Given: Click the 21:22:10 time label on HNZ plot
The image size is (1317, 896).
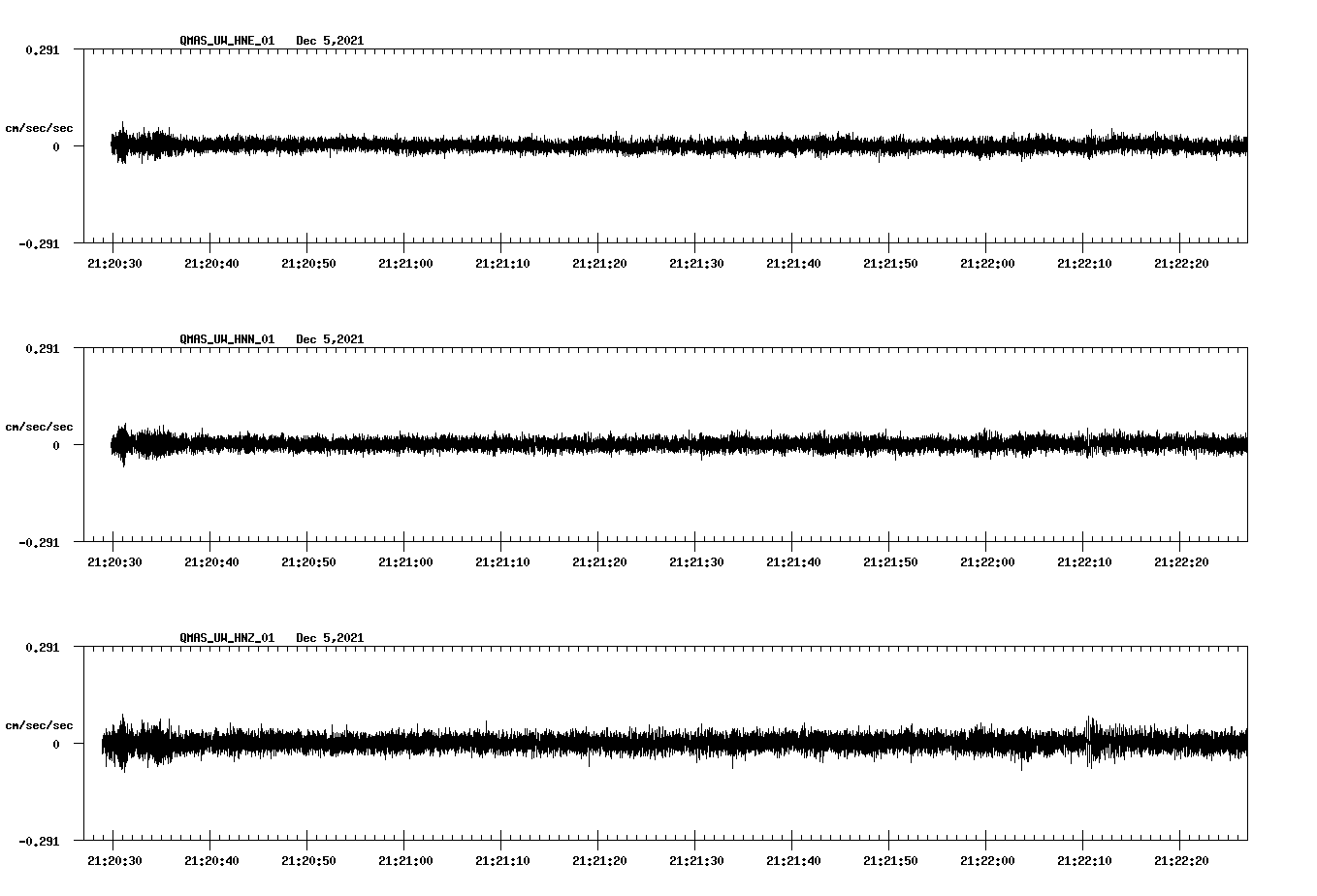Looking at the screenshot, I should click(1084, 861).
